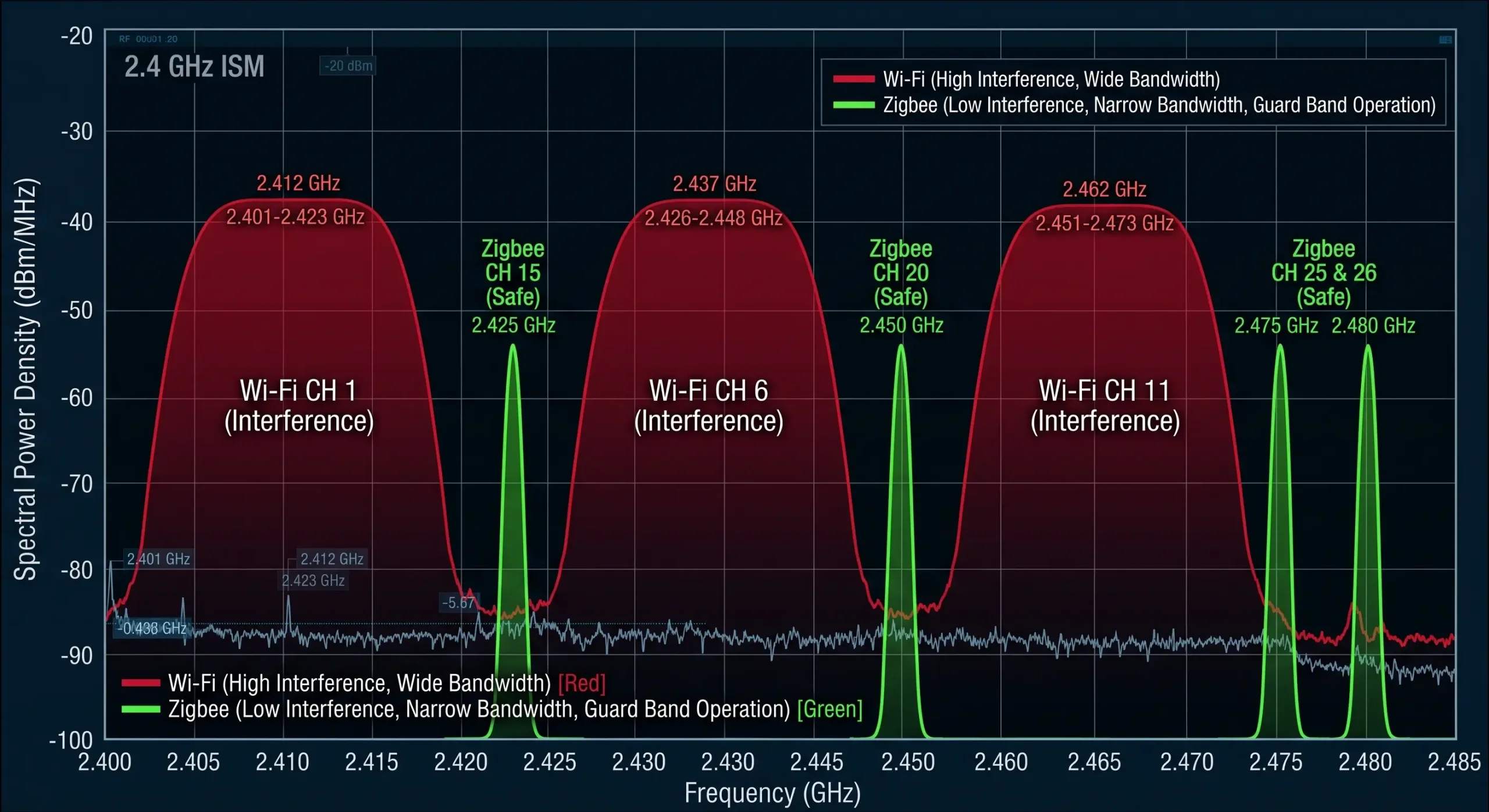The image size is (1489, 812).
Task: Select the 'Wi-Fi CH 11 (Interference)' label
Action: pyautogui.click(x=1105, y=405)
